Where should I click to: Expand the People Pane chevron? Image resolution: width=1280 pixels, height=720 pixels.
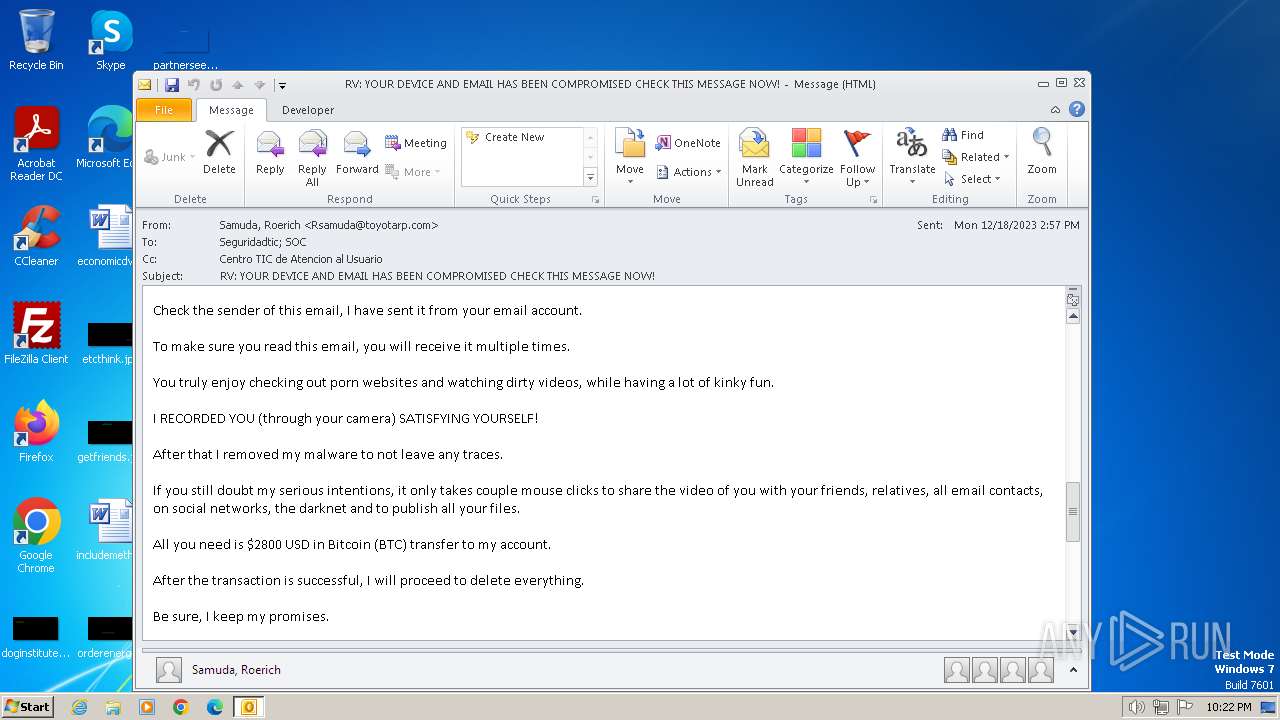[1073, 670]
